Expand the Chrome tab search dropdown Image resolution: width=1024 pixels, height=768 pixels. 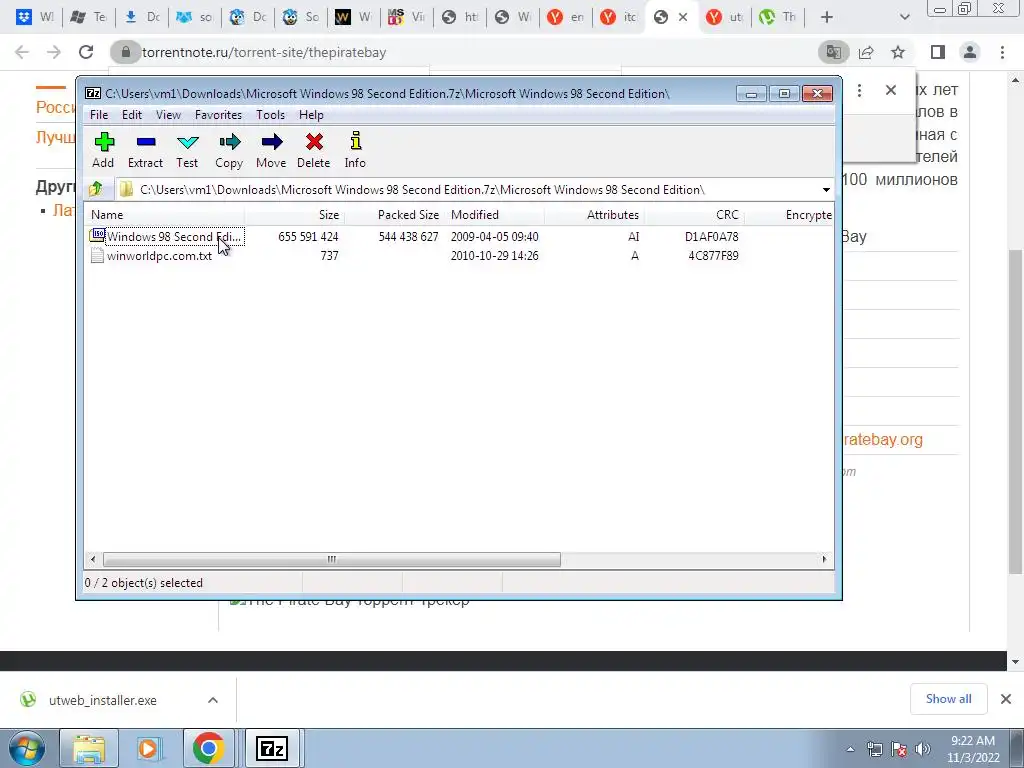click(x=904, y=17)
